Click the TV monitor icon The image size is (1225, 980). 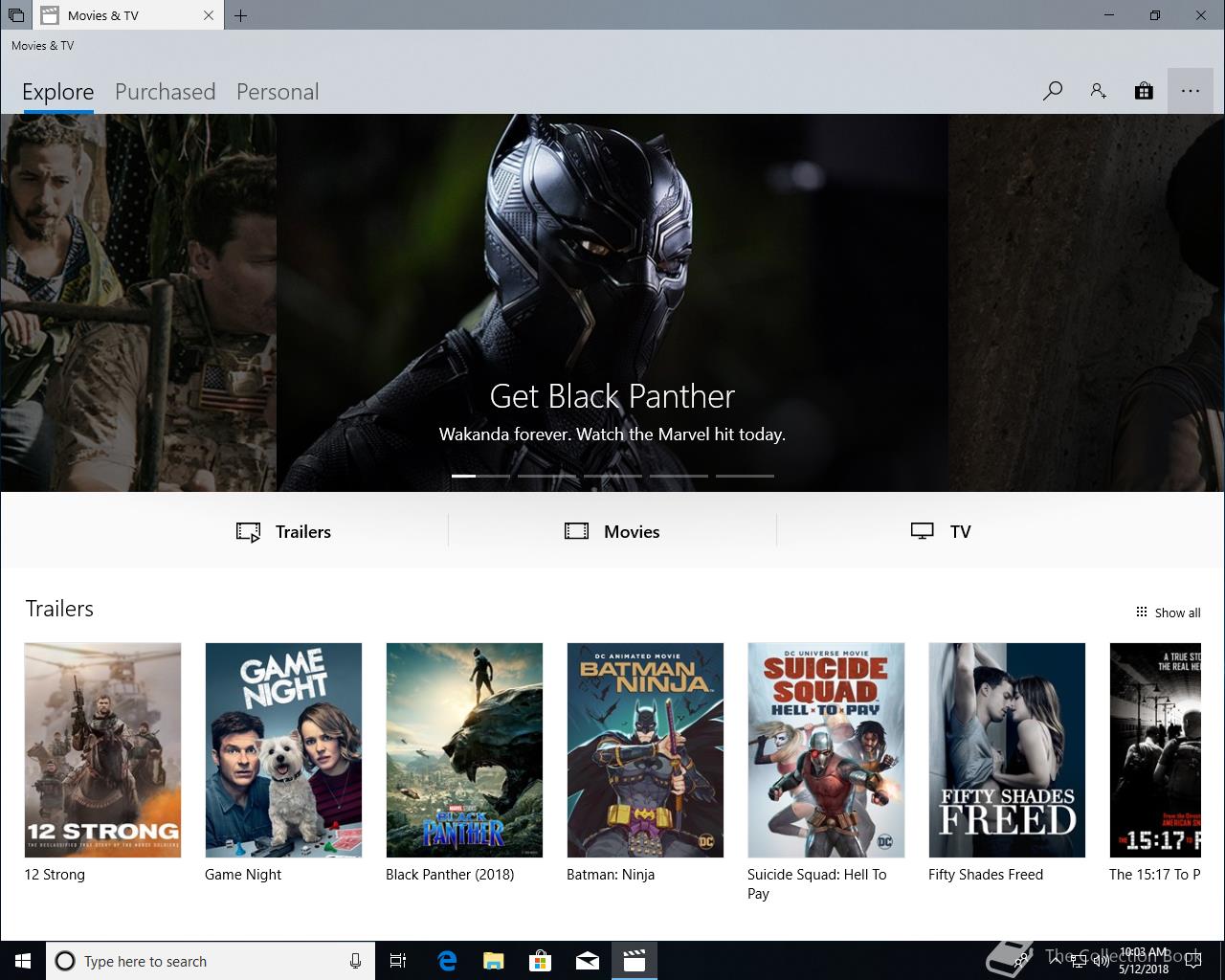(922, 531)
